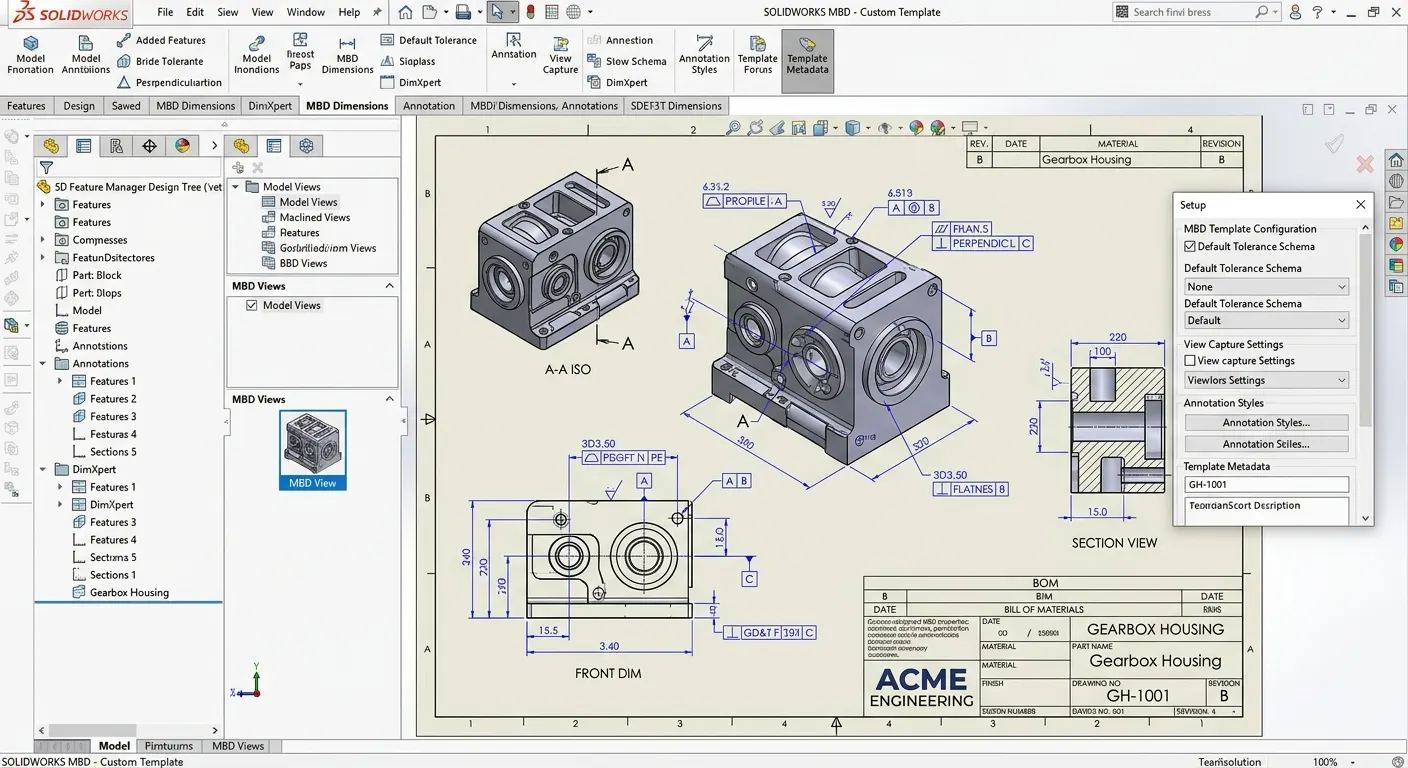Select Gearbox Housing in the feature tree
Screen dimensions: 1408x768
pos(120,592)
